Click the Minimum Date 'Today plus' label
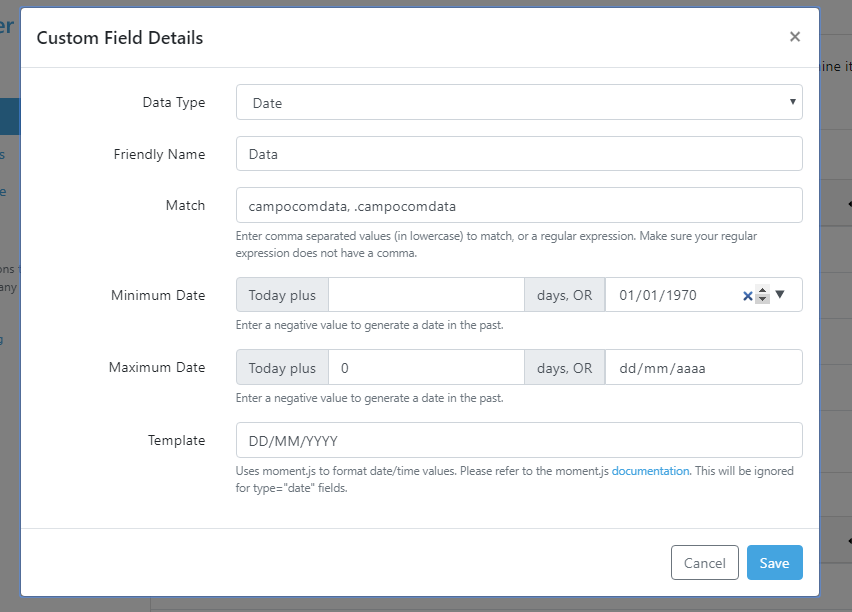Image resolution: width=852 pixels, height=612 pixels. [x=282, y=295]
